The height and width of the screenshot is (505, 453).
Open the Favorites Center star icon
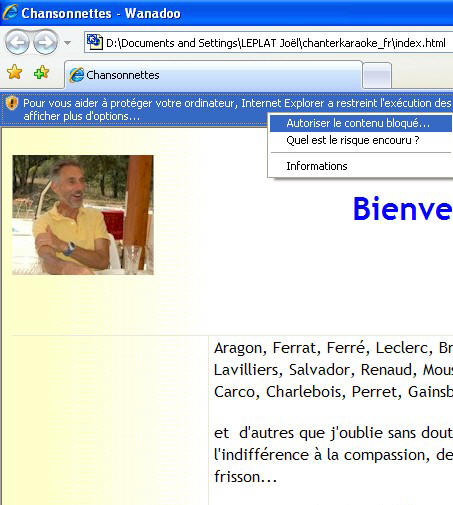point(15,72)
